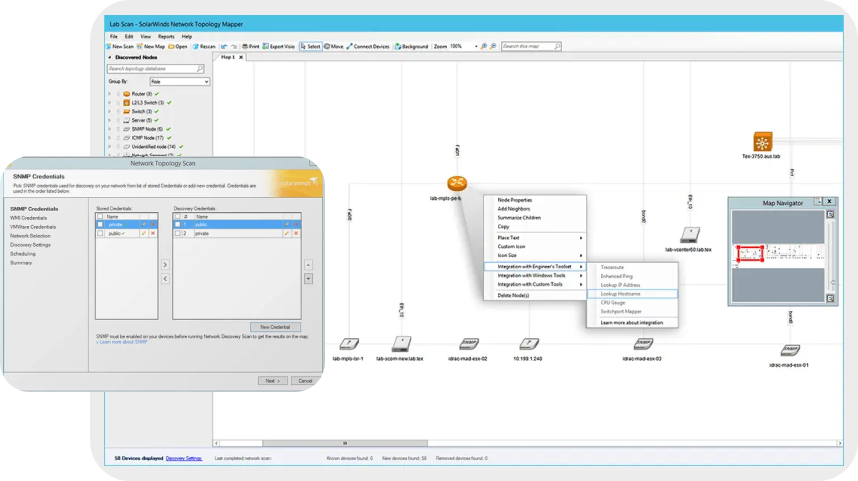Click the horizontal scrollbar thumb of the map

(345, 443)
